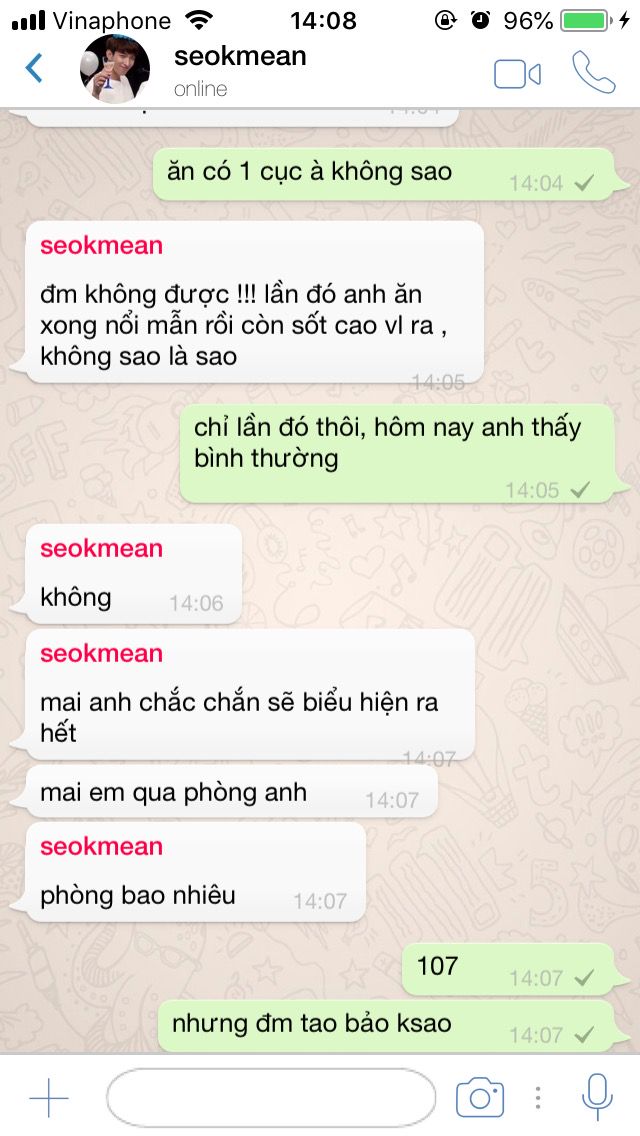Tap the online status text
Image resolution: width=640 pixels, height=1136 pixels.
[201, 89]
